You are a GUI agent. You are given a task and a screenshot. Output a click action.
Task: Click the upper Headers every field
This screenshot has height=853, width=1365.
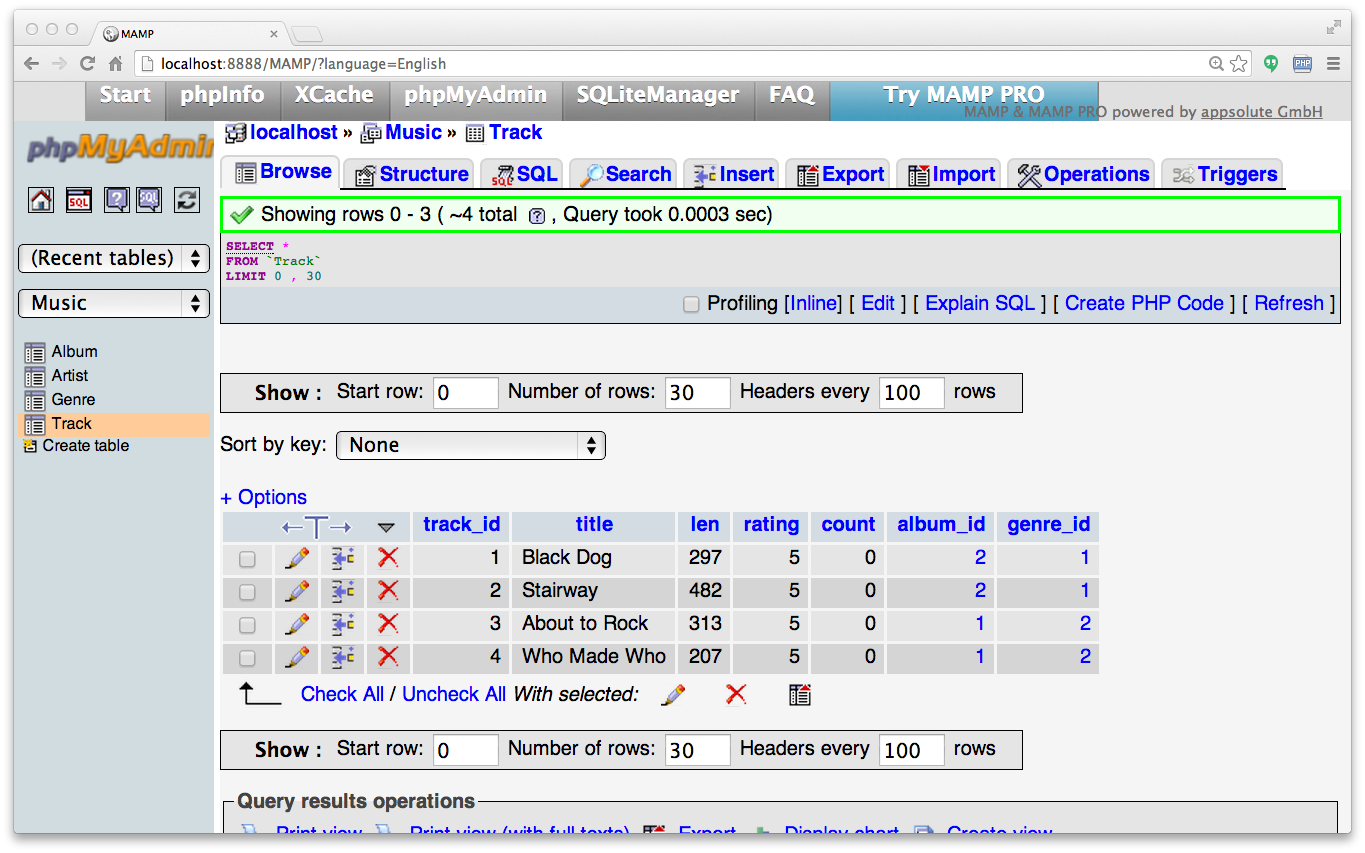coord(912,393)
